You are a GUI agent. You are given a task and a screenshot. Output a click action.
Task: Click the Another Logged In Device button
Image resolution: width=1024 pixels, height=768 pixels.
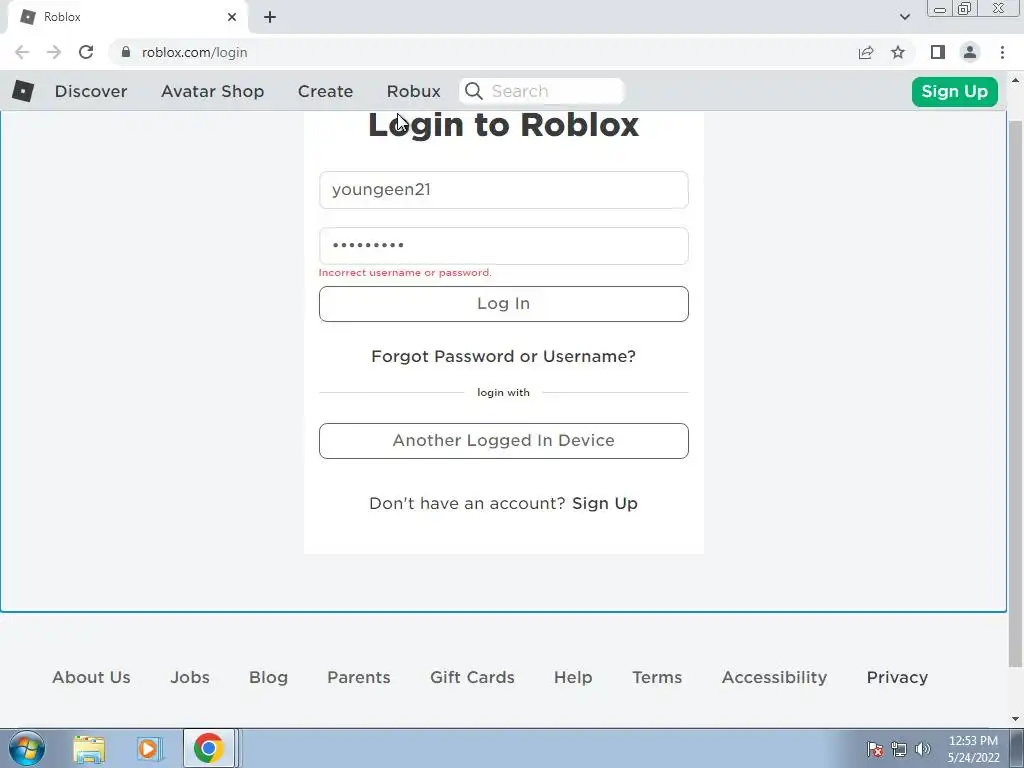tap(504, 441)
